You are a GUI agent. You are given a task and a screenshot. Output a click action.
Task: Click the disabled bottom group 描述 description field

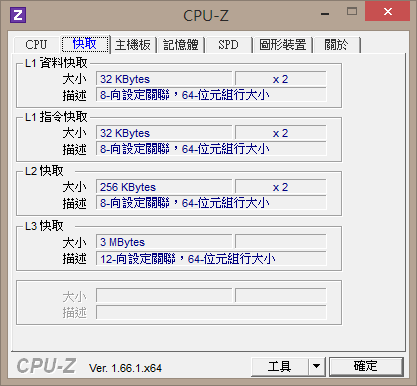click(211, 313)
